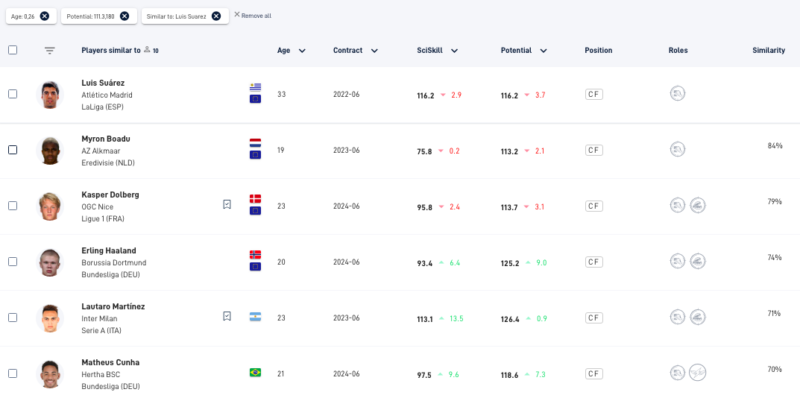
Task: Click Uruguay flag on Luis Suárez row
Action: [x=255, y=87]
